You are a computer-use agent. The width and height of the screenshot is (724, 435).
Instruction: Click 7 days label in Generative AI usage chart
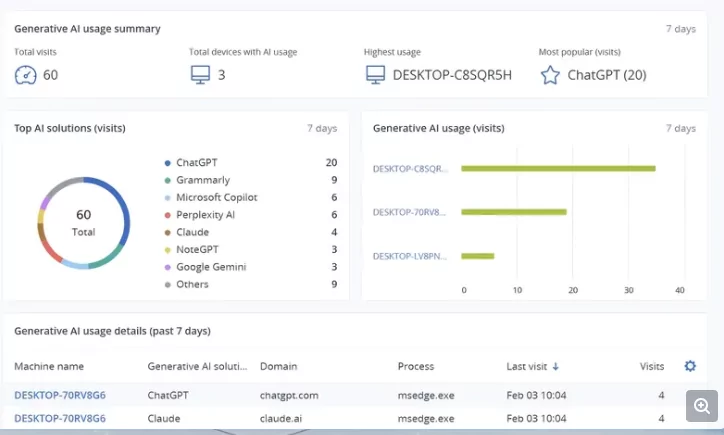coord(681,128)
